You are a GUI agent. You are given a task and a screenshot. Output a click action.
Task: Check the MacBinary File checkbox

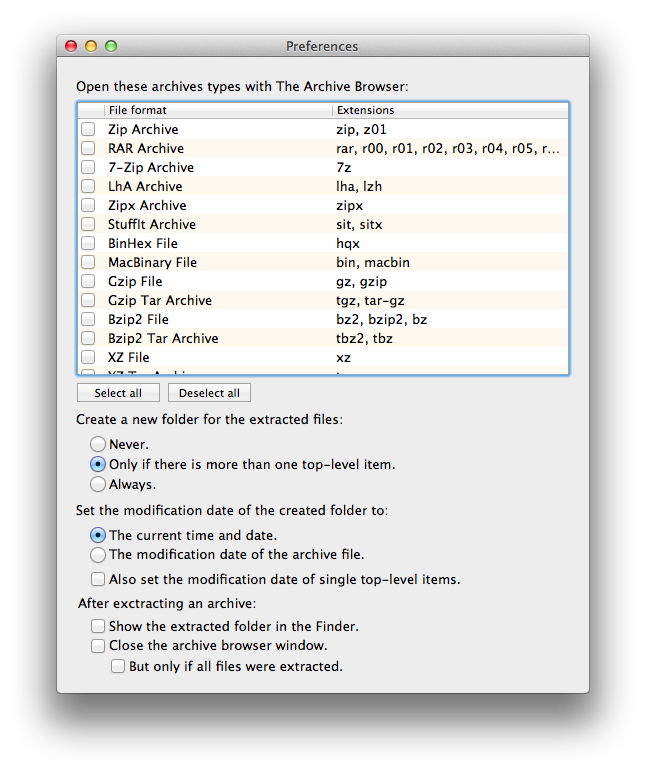[x=88, y=262]
